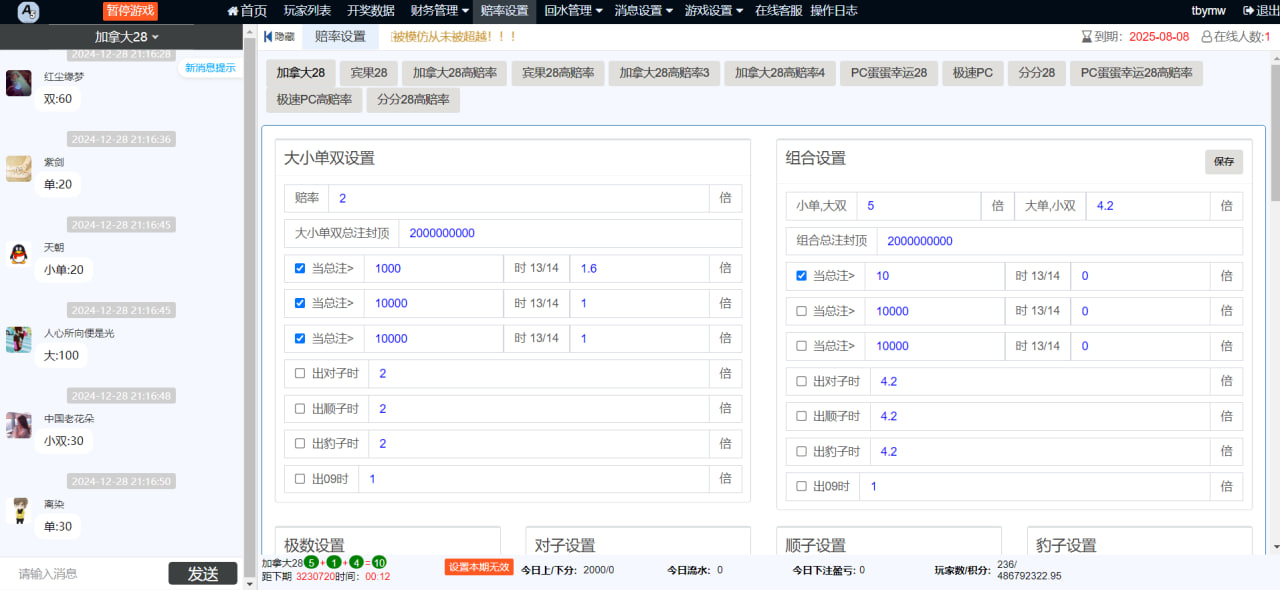Click the 隐藏 hide-sidebar arrow icon
1280x590 pixels.
(x=268, y=37)
